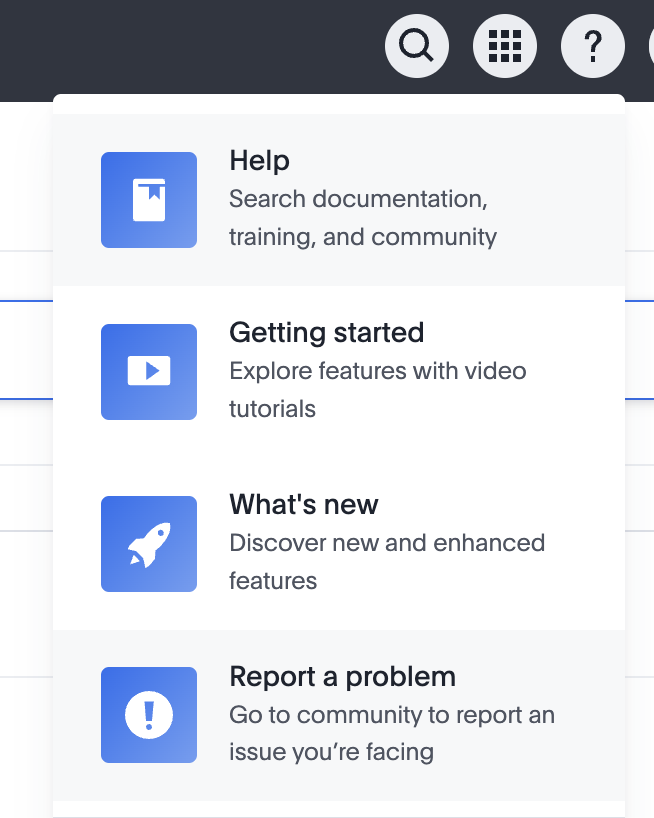Open the search magnifier button
This screenshot has height=818, width=654.
[x=417, y=46]
